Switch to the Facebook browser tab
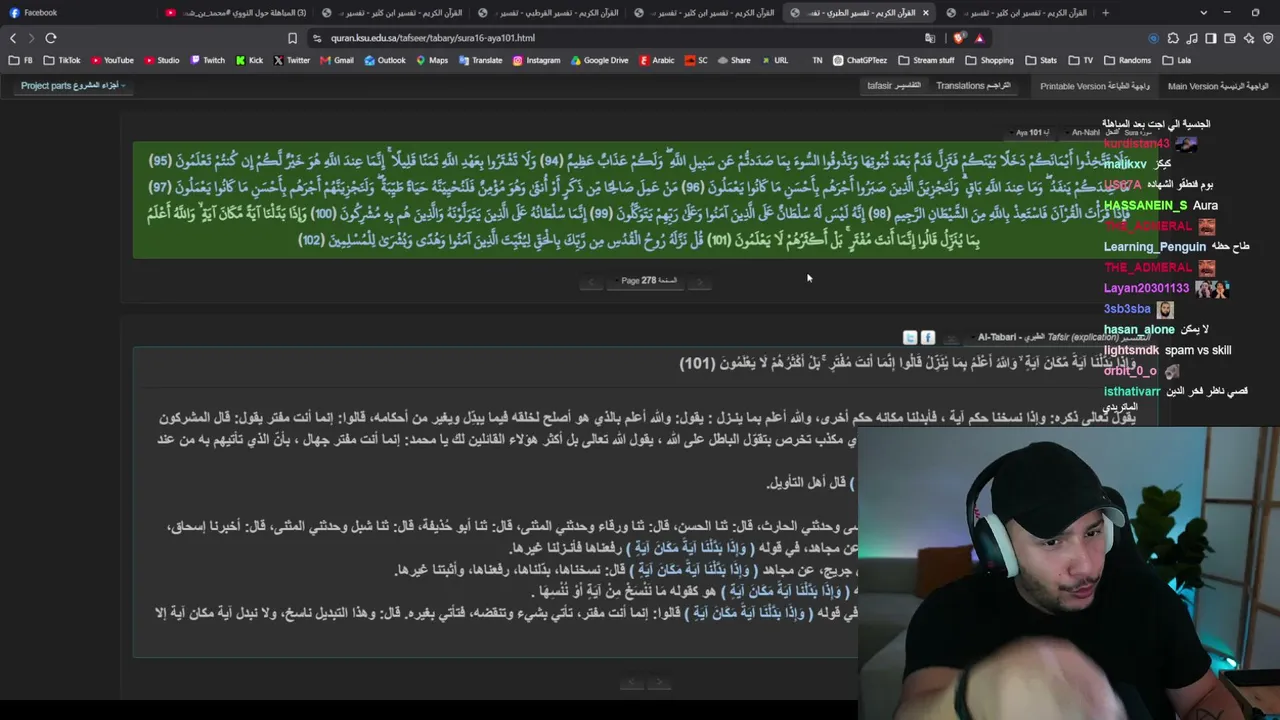Image resolution: width=1280 pixels, height=720 pixels. (80, 13)
